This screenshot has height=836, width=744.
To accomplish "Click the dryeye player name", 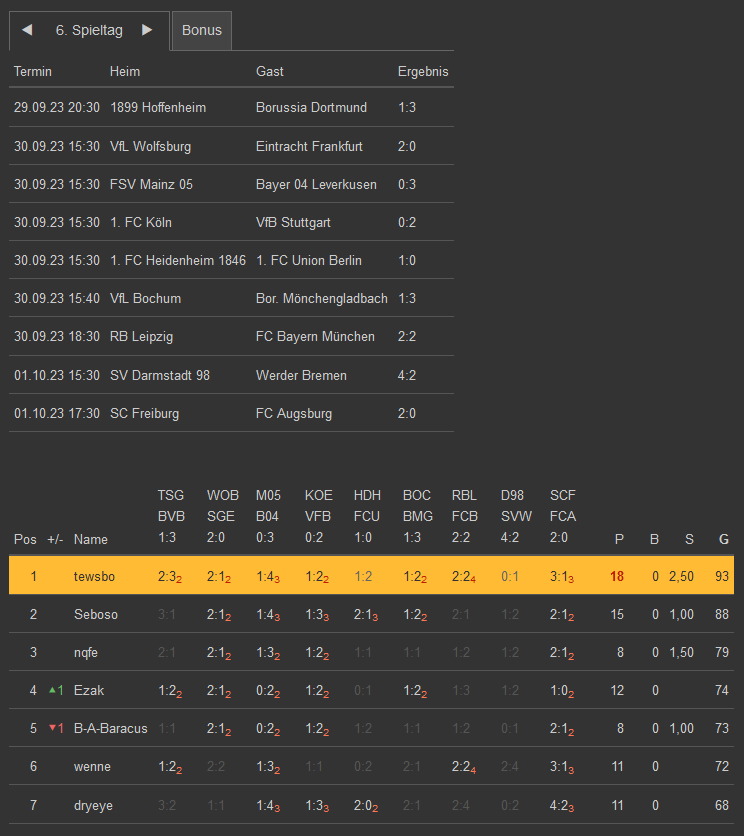I will (94, 804).
